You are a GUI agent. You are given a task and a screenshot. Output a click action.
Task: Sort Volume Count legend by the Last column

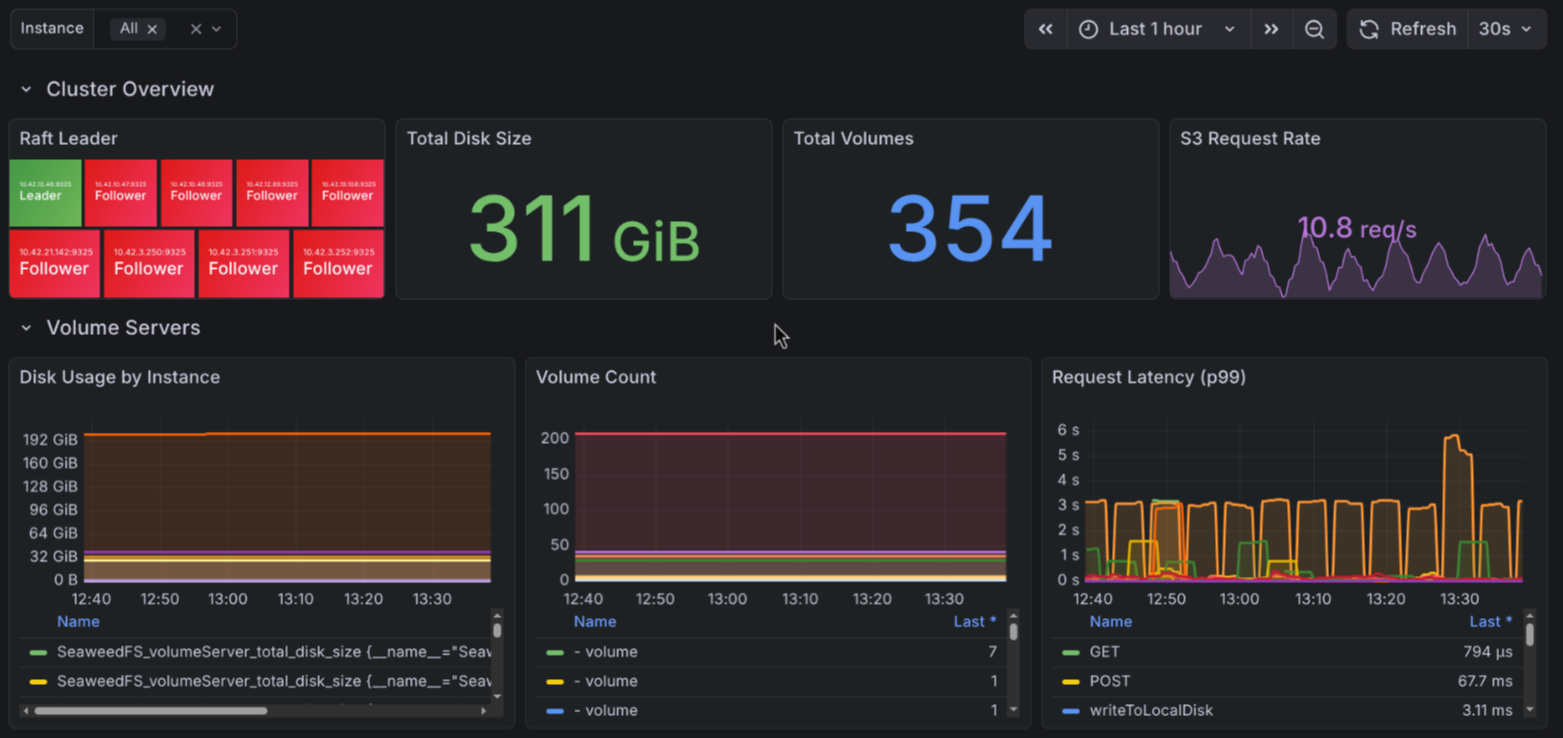click(974, 621)
